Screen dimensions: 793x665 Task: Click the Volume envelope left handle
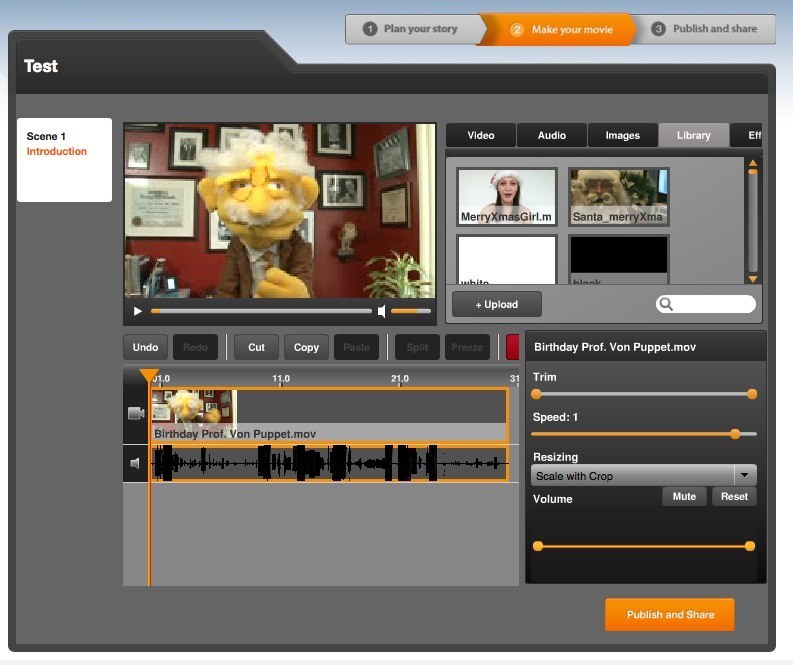pyautogui.click(x=538, y=546)
